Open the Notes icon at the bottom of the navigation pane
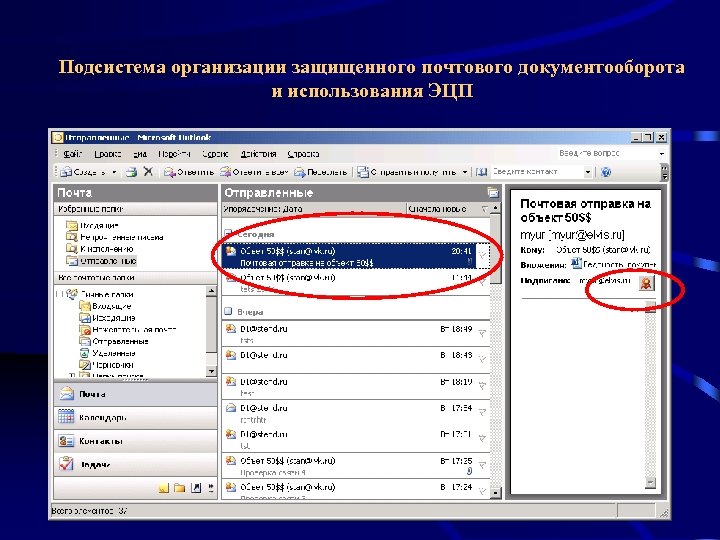This screenshot has width=720, height=540. (163, 488)
